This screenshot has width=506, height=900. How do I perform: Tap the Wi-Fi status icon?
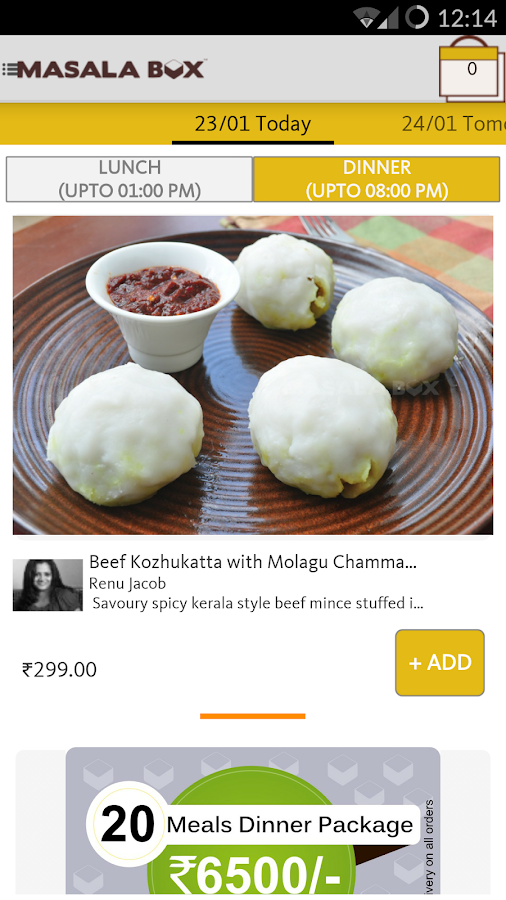pyautogui.click(x=366, y=18)
